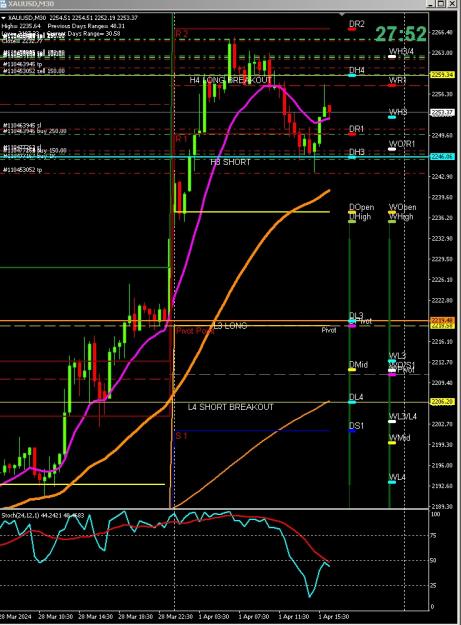This screenshot has width=461, height=625.
Task: Click the yellow 2259.34 price tag
Action: [x=442, y=75]
